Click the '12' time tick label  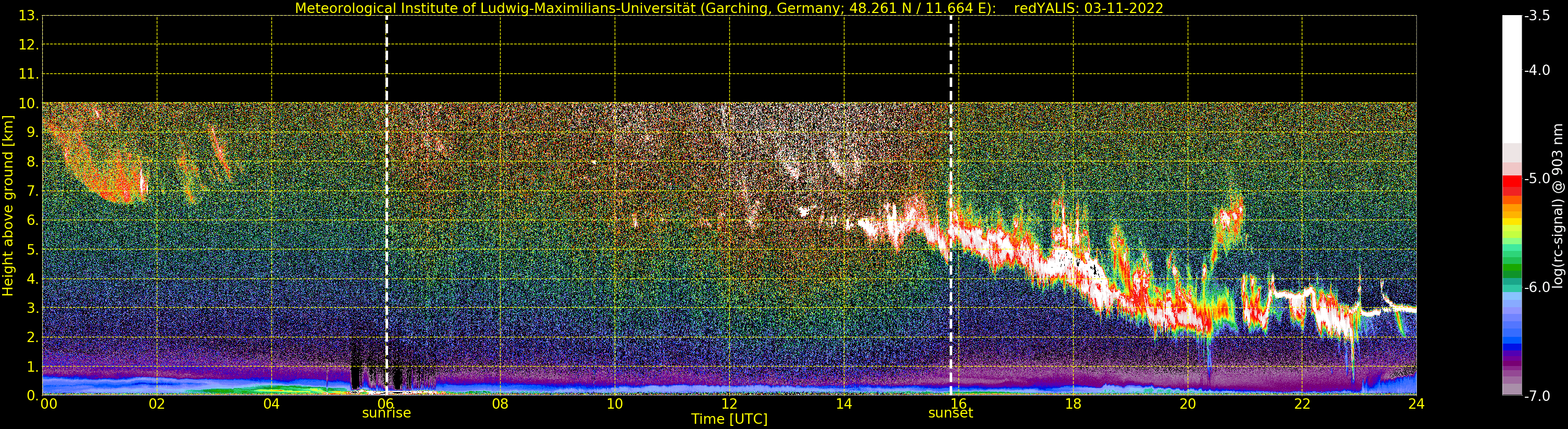pyautogui.click(x=729, y=403)
